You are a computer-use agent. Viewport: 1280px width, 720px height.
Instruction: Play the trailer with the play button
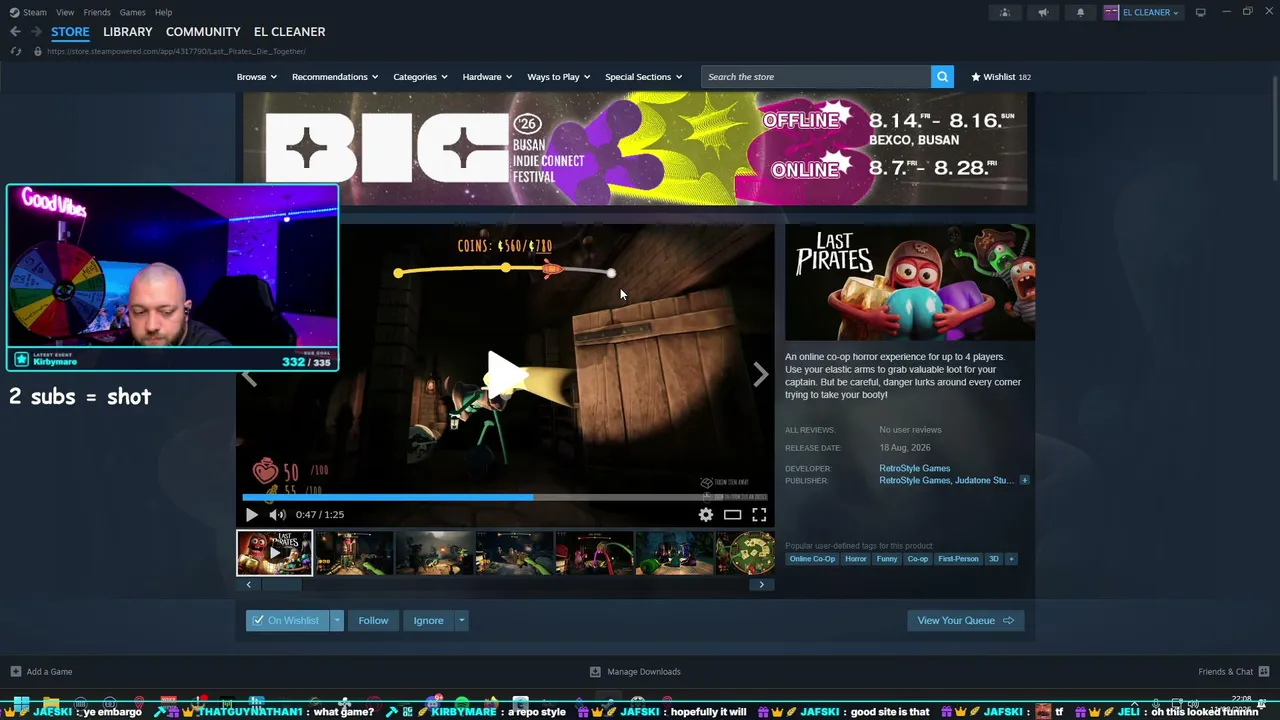251,515
